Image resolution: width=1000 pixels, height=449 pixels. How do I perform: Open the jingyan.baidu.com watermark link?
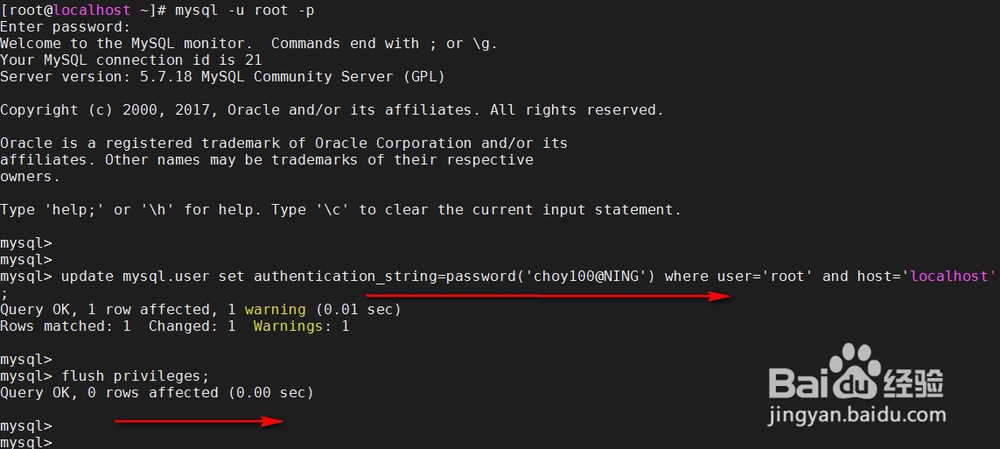(856, 413)
